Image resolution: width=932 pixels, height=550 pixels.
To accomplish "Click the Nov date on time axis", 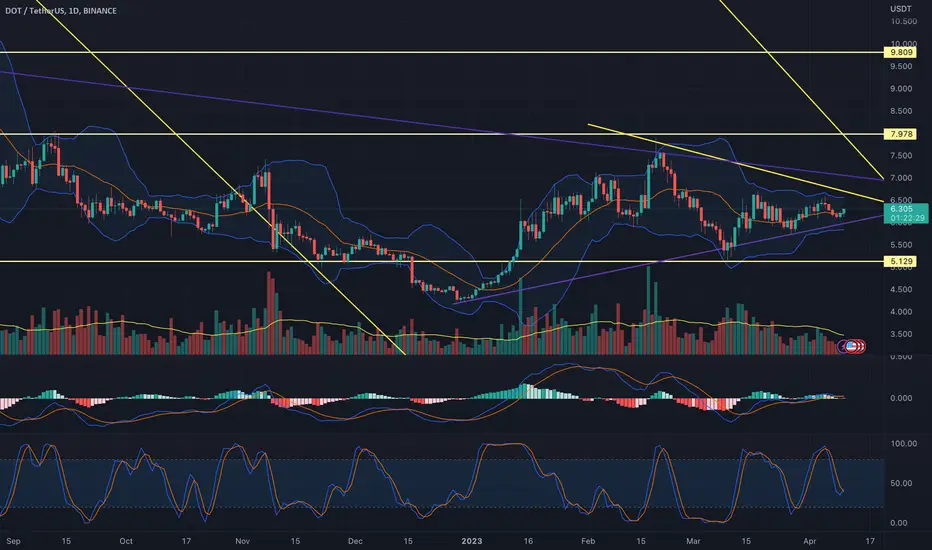I will click(x=243, y=541).
